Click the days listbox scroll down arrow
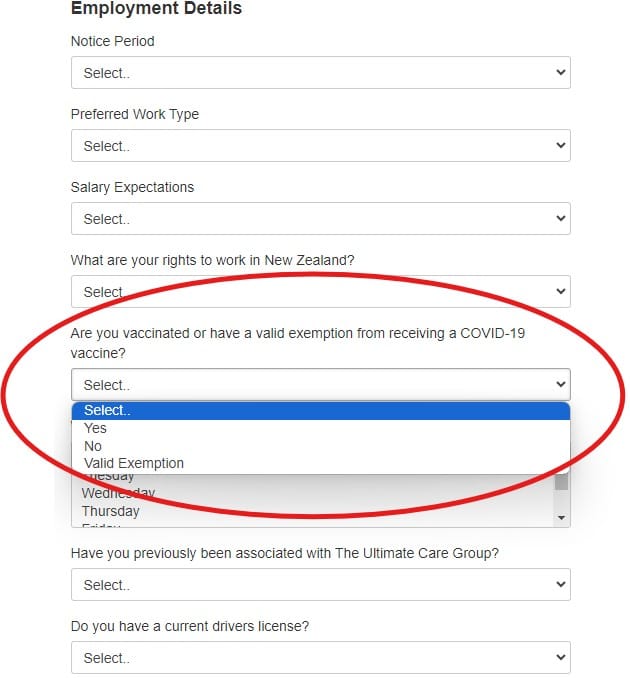 [x=562, y=518]
